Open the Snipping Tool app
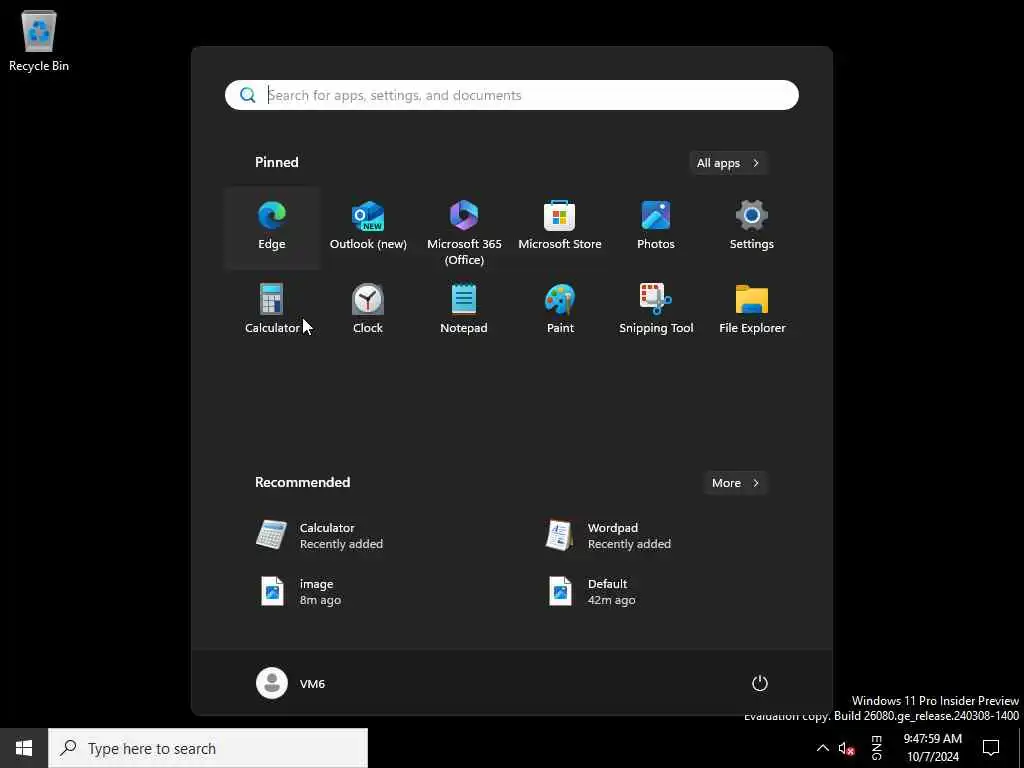 click(x=656, y=310)
